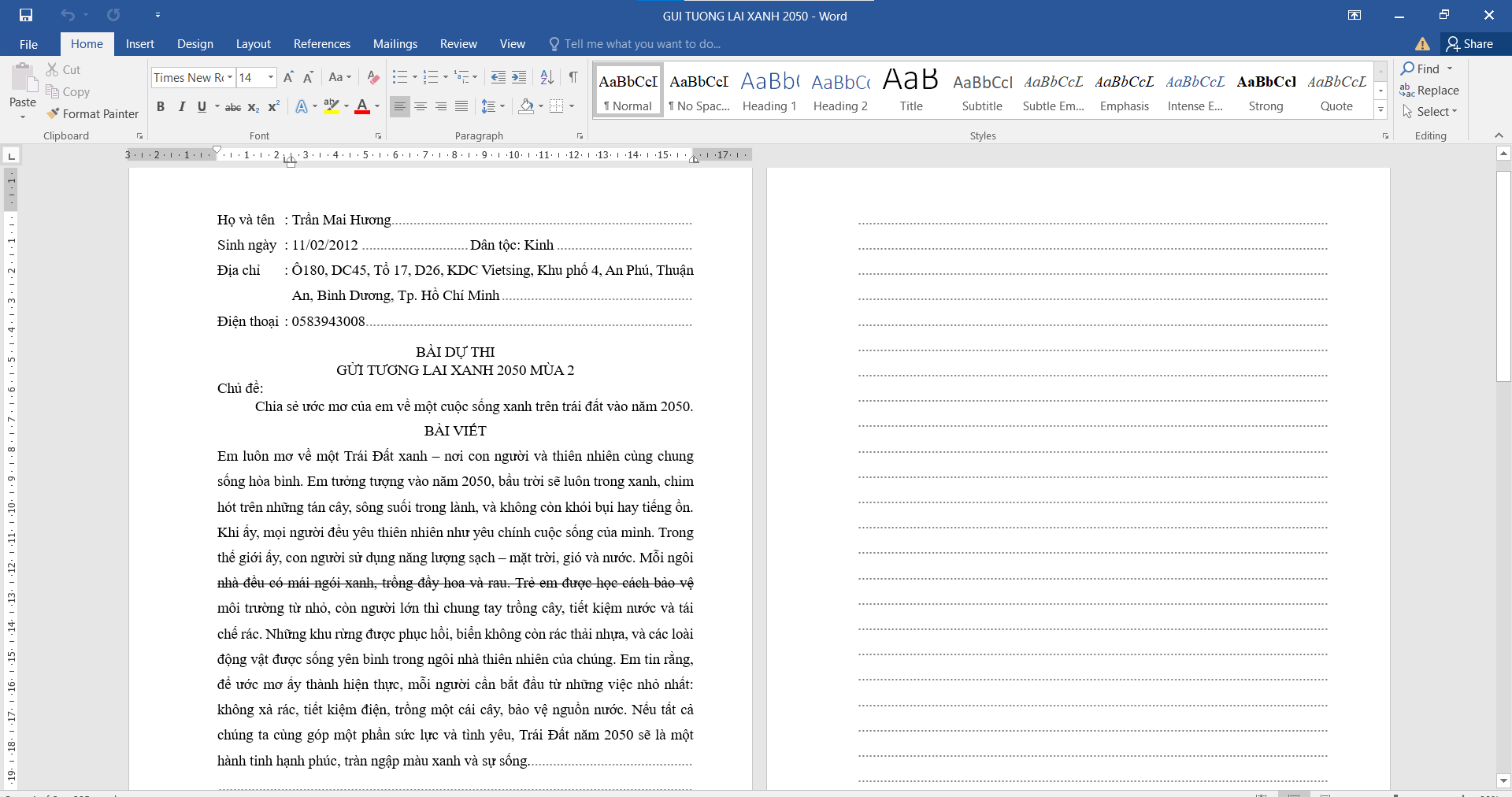The width and height of the screenshot is (1512, 797).
Task: Expand the Change Case menu
Action: 340,77
